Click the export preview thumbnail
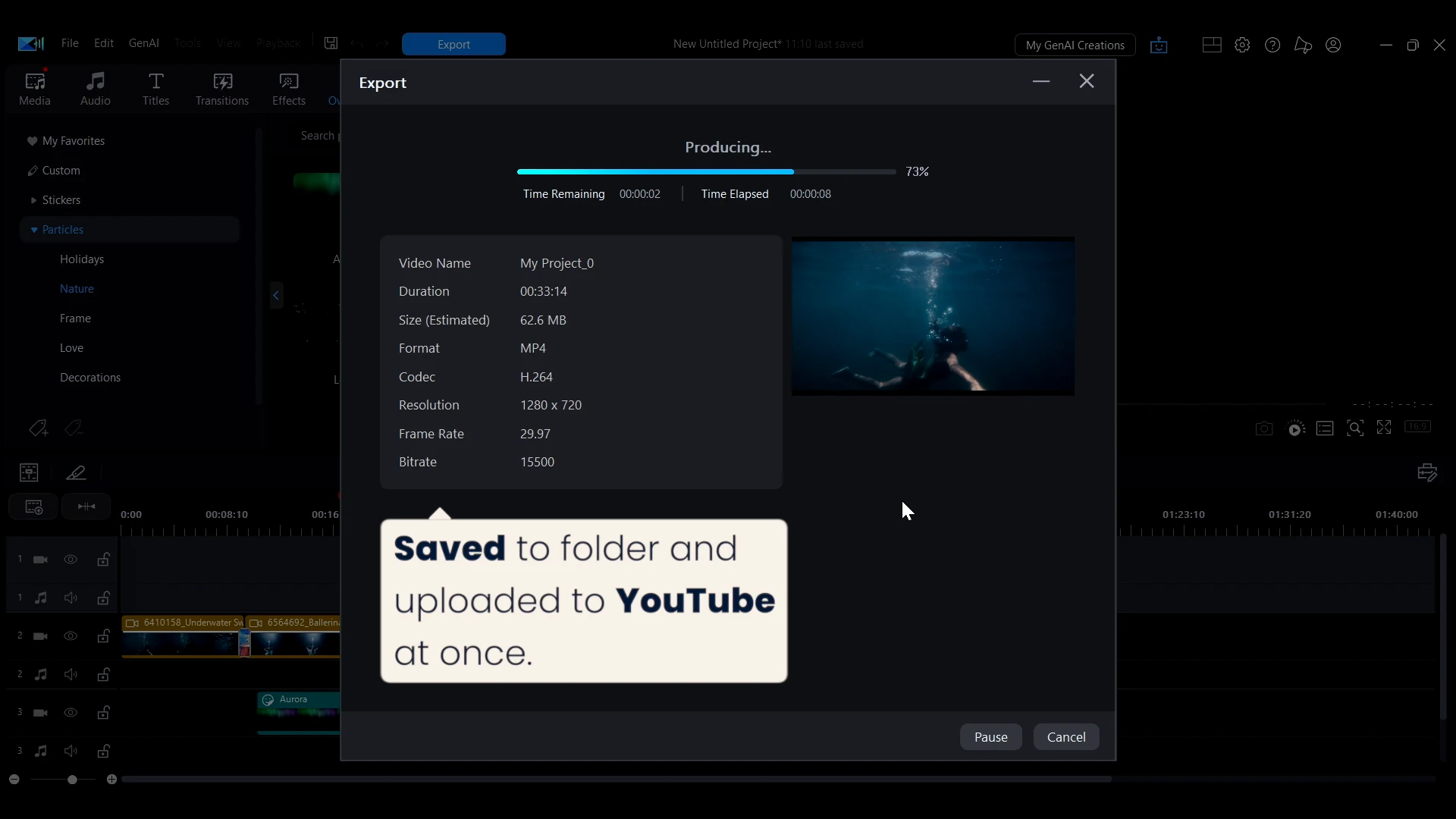Viewport: 1456px width, 819px height. pyautogui.click(x=933, y=316)
